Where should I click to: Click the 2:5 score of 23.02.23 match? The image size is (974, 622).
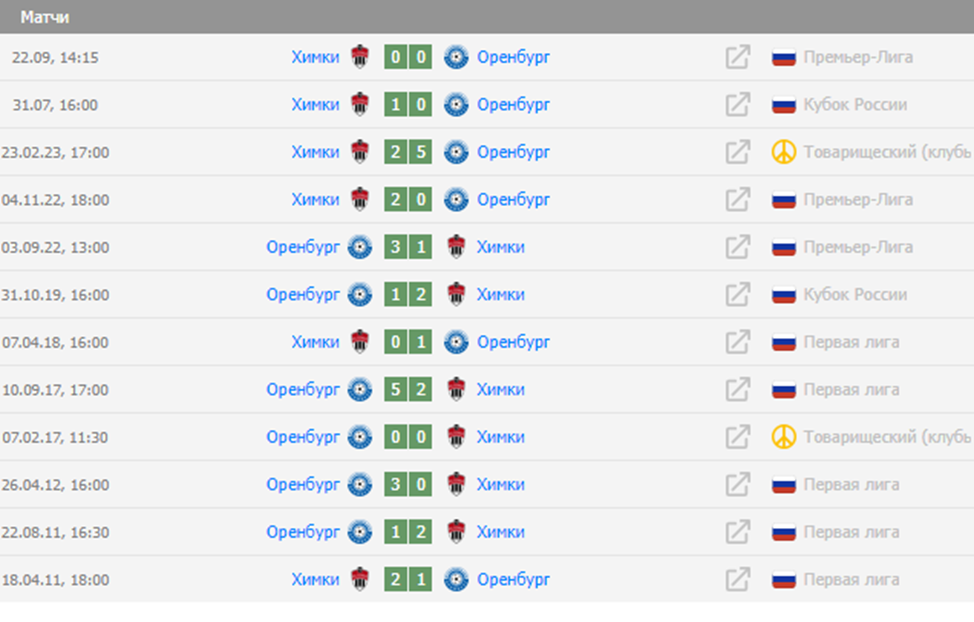point(408,153)
